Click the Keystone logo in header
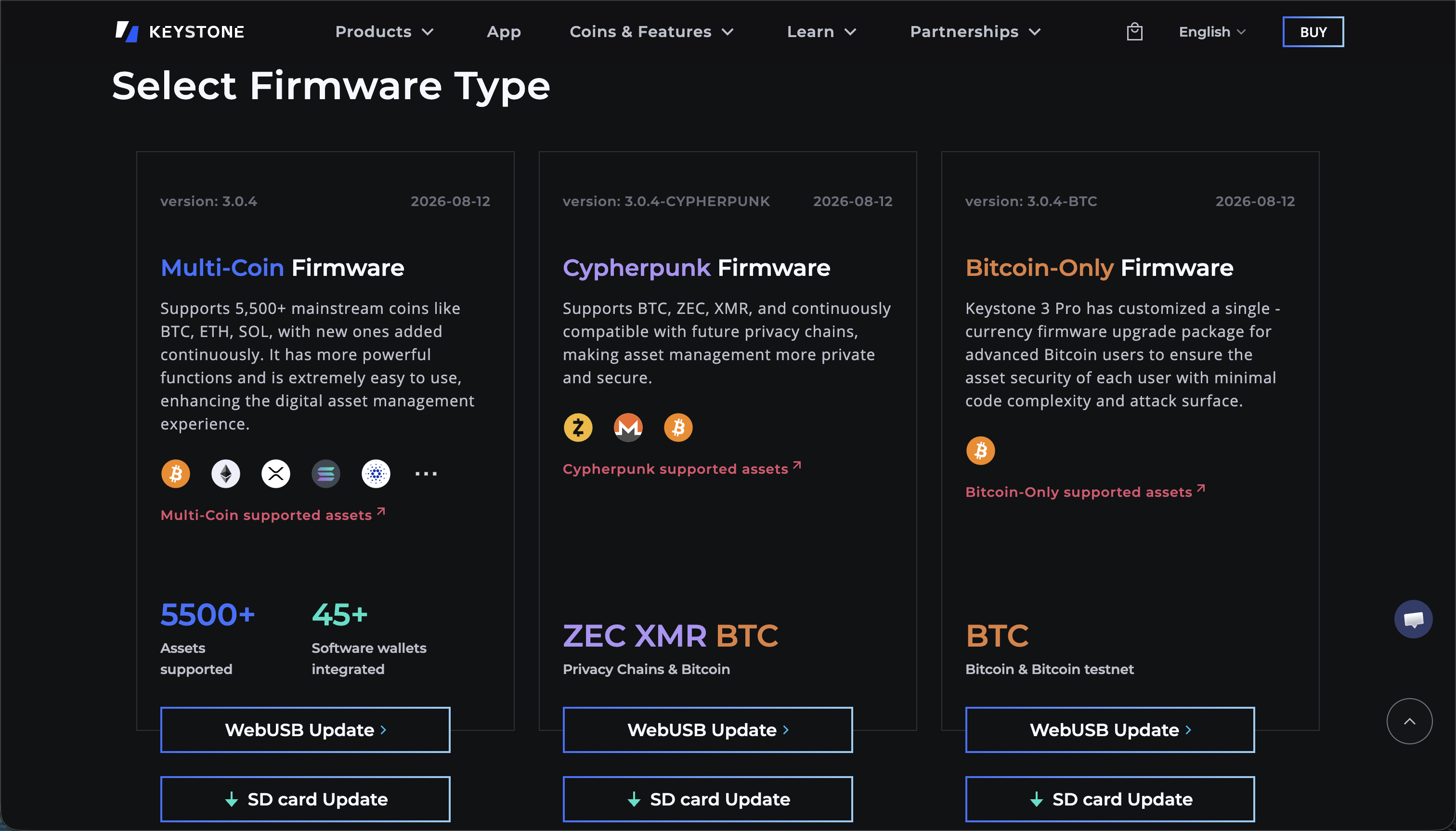This screenshot has height=831, width=1456. pyautogui.click(x=180, y=31)
